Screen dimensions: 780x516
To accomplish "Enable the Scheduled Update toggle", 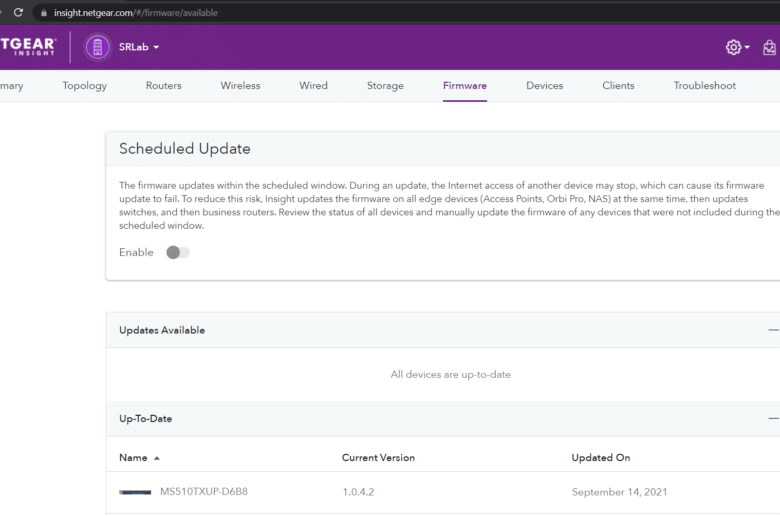I will [178, 252].
